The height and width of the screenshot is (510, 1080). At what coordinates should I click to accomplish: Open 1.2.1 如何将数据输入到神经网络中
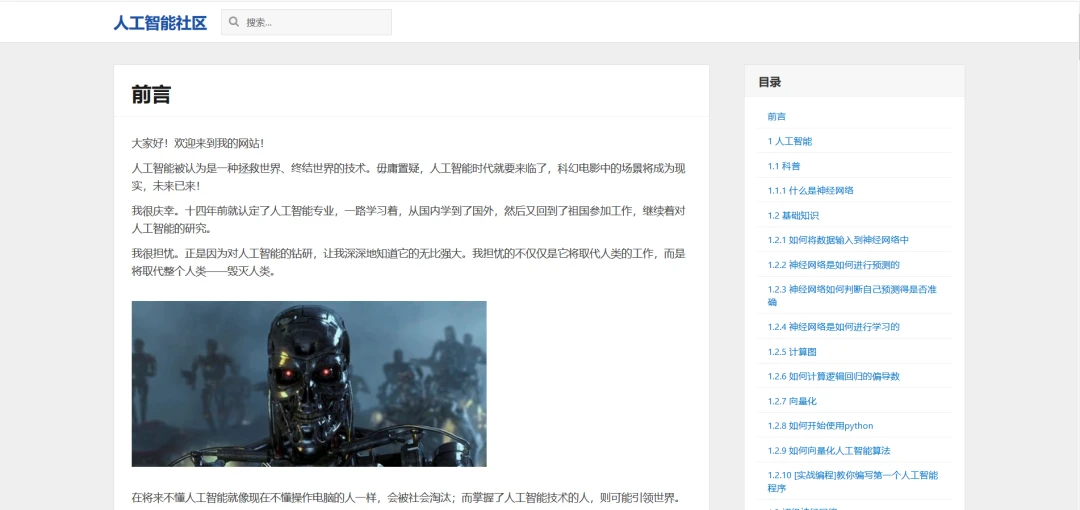(x=838, y=240)
